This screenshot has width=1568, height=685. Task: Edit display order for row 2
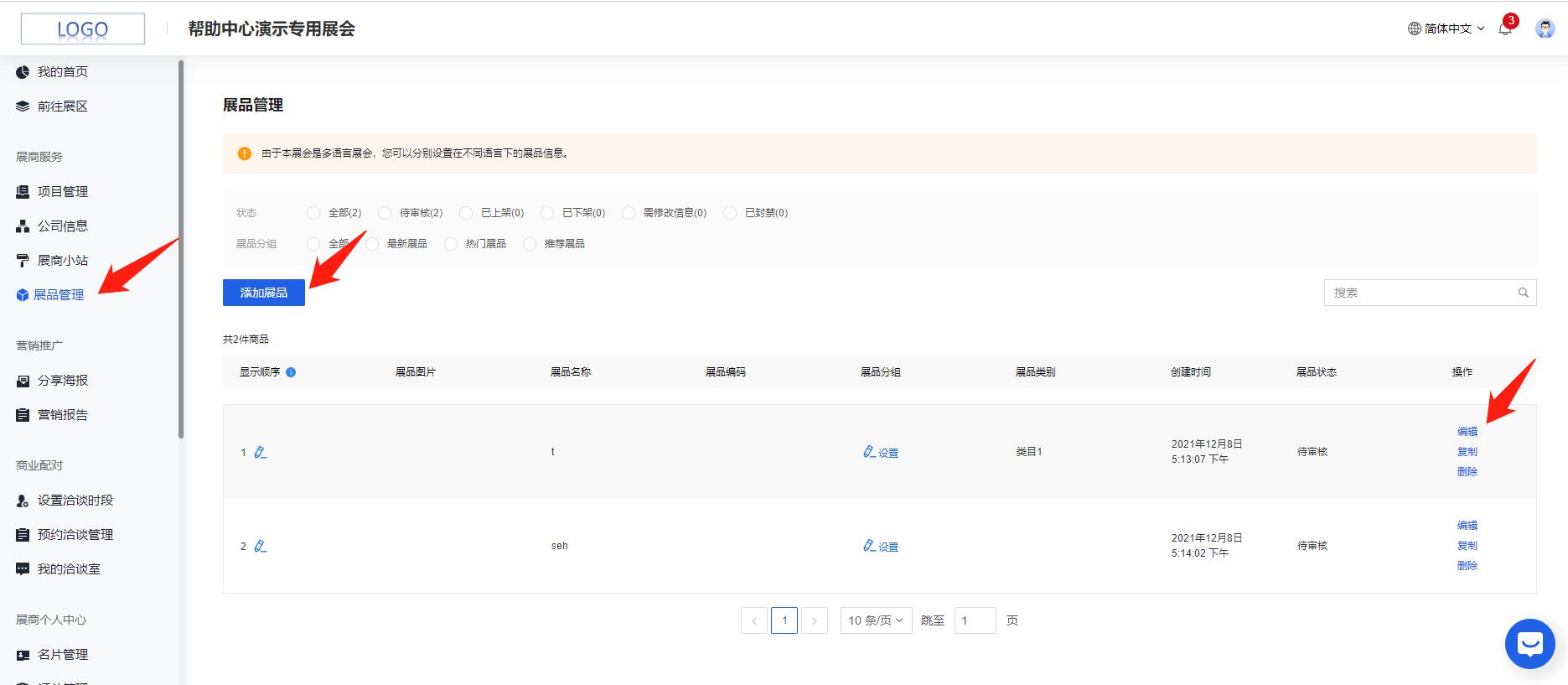[261, 547]
